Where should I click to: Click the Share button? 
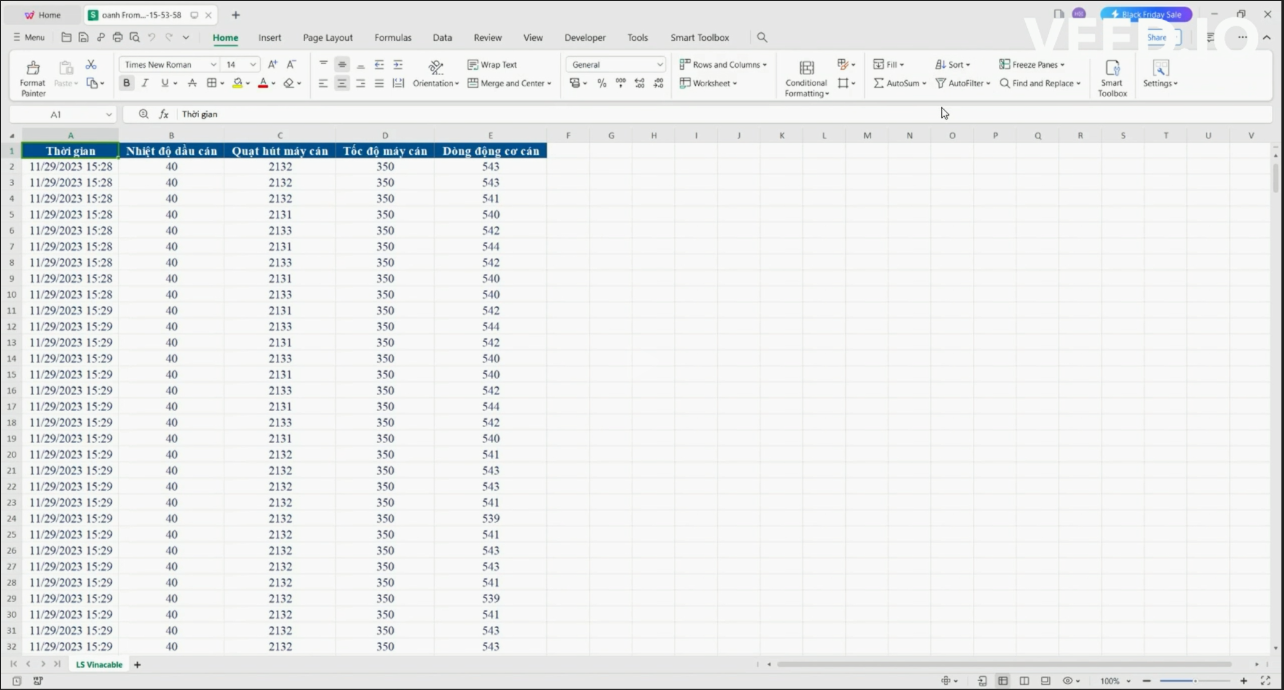pyautogui.click(x=1157, y=38)
